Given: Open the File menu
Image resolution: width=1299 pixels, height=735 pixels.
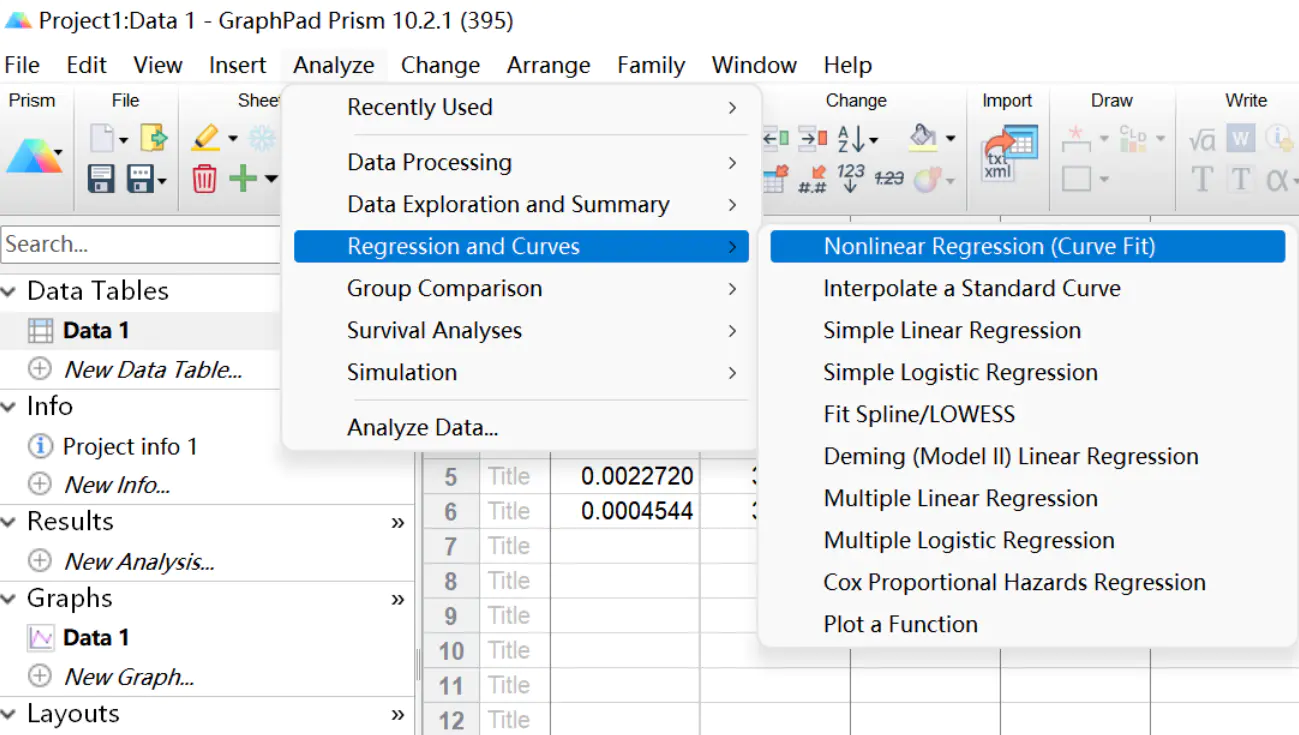Looking at the screenshot, I should [22, 65].
